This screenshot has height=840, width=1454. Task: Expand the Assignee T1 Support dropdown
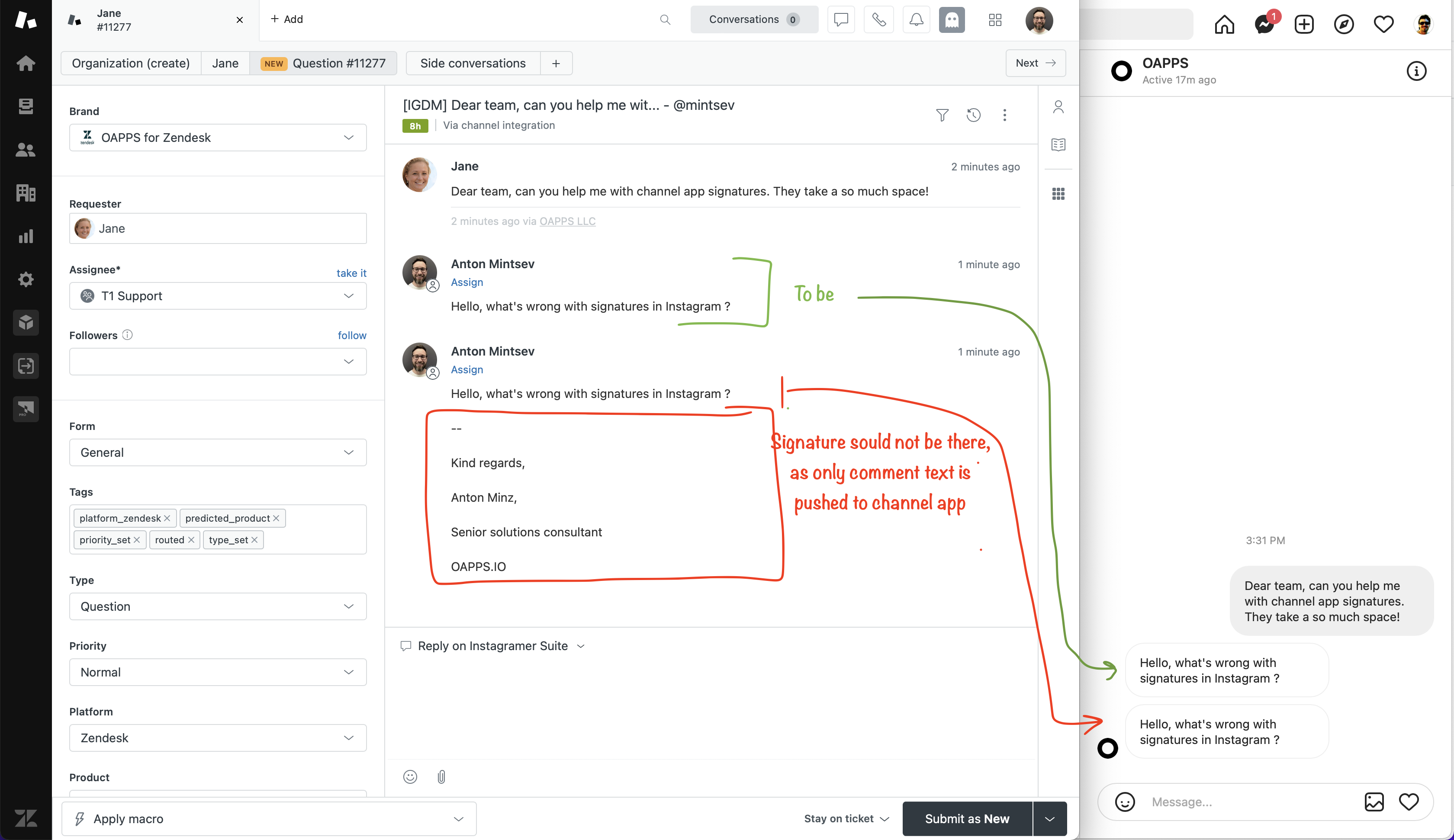218,296
